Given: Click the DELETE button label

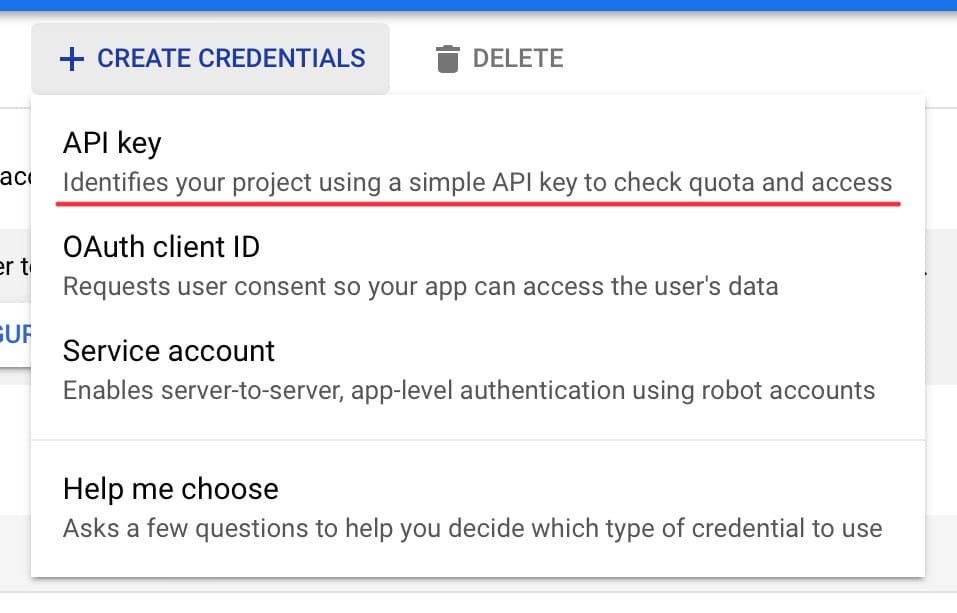Looking at the screenshot, I should pyautogui.click(x=518, y=59).
